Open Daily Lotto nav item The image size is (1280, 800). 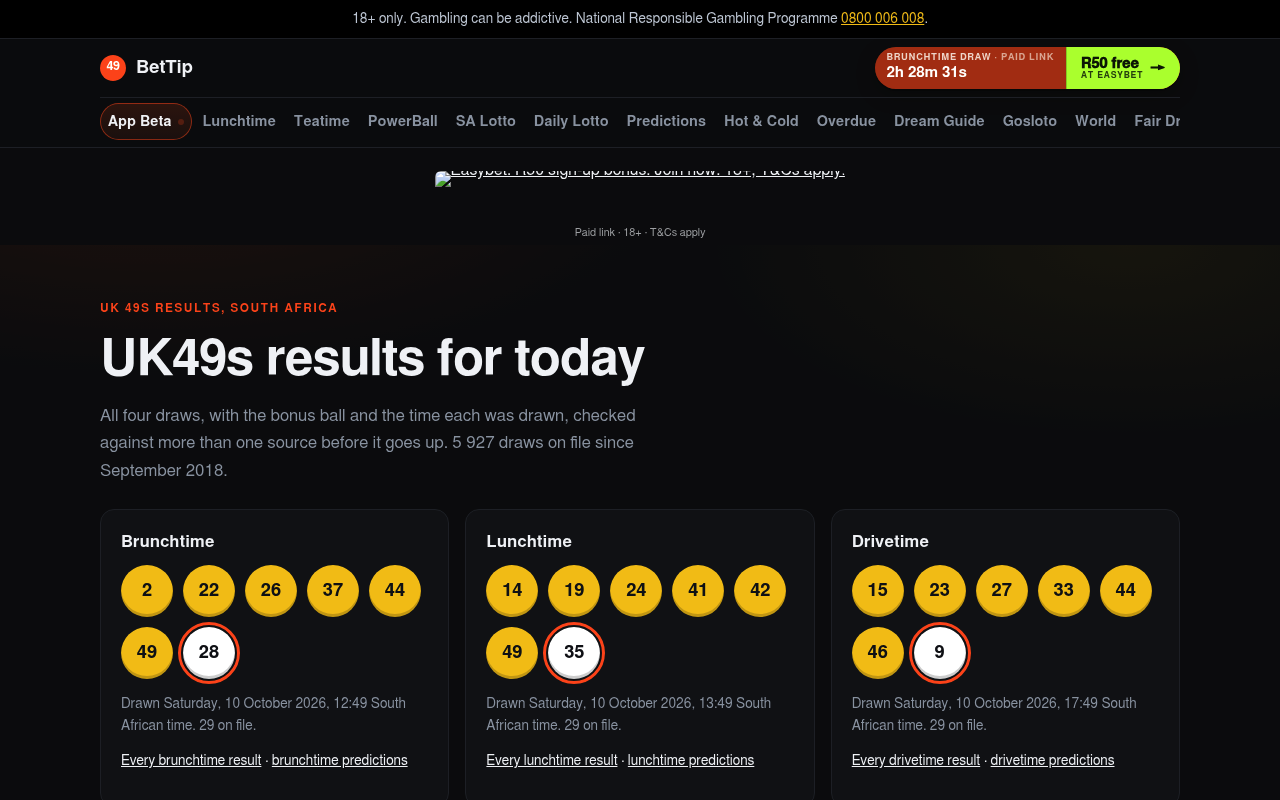(x=571, y=121)
